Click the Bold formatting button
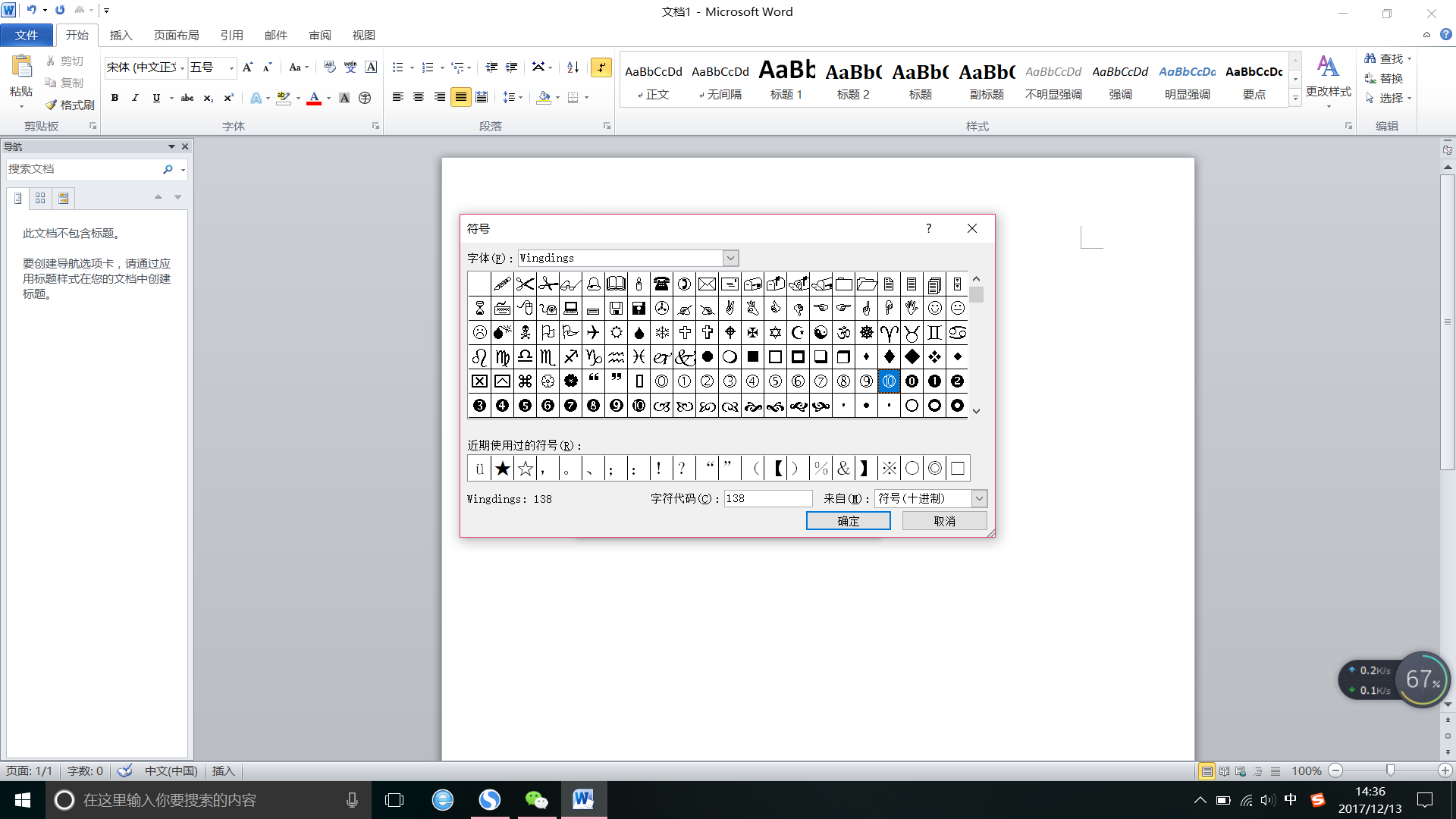Viewport: 1456px width, 819px height. point(115,98)
